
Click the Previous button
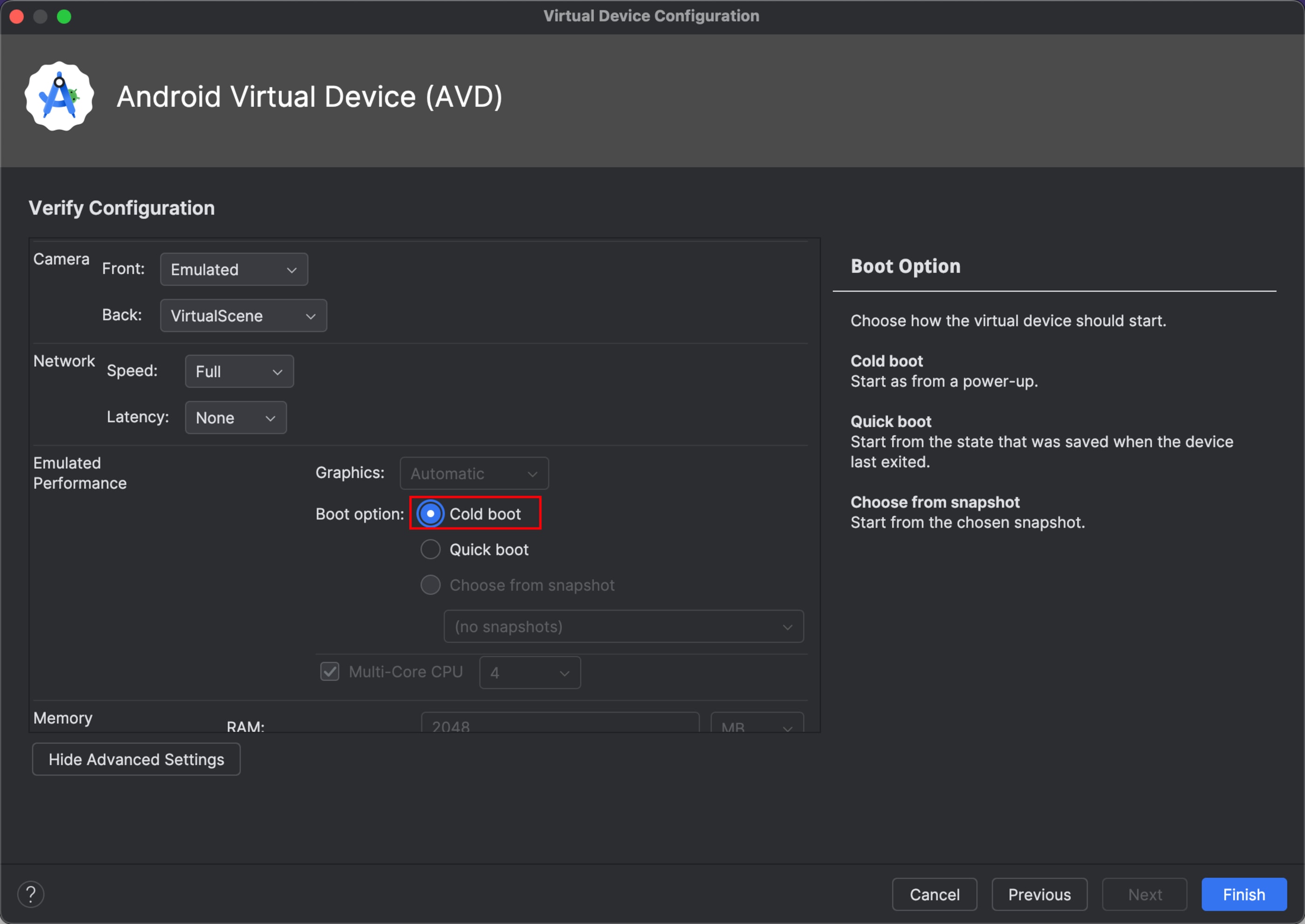[x=1039, y=895]
